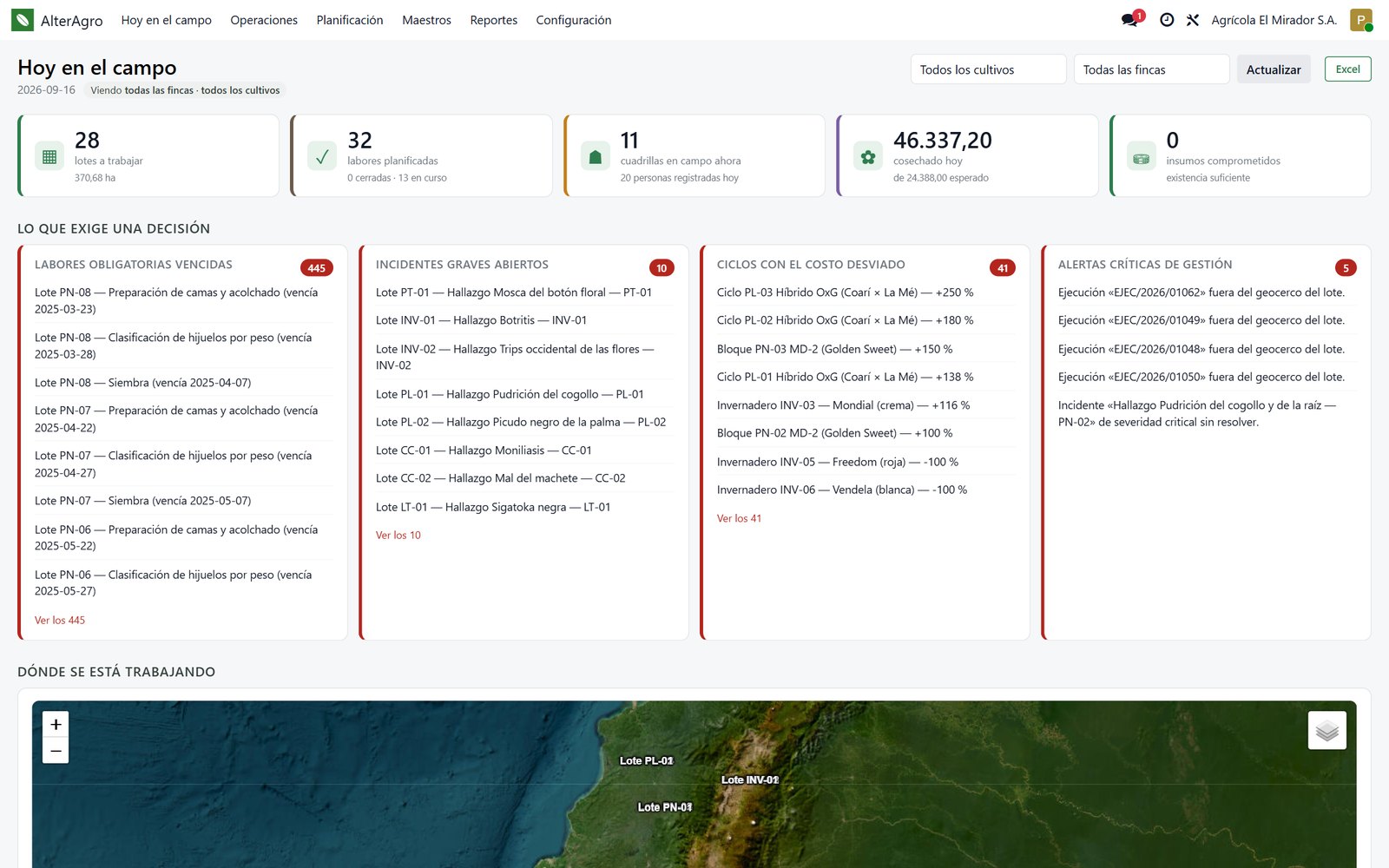Open company switcher Agrícola El Mirador S.A.
1389x868 pixels.
1274,20
